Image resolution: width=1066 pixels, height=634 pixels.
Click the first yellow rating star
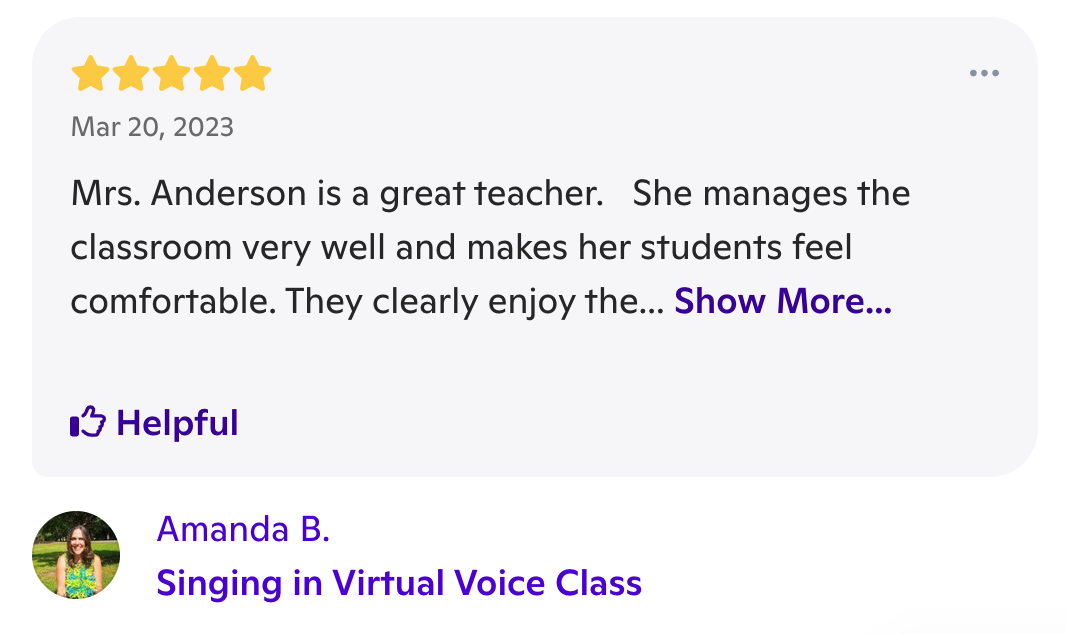coord(90,73)
